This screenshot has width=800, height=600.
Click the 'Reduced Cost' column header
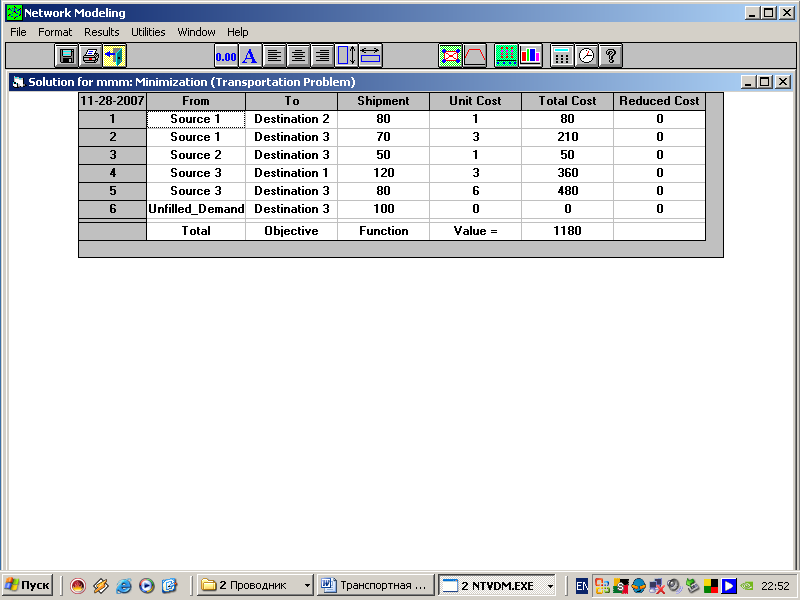coord(659,101)
